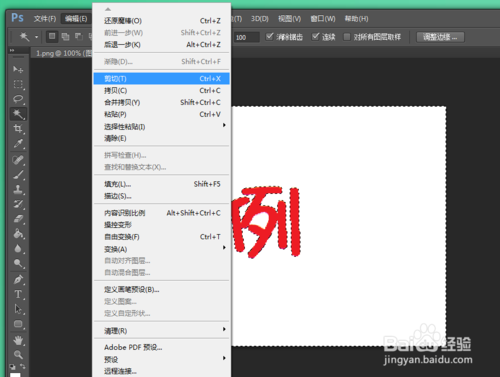Expand the 选择性粘贴(I) submenu

(162, 126)
